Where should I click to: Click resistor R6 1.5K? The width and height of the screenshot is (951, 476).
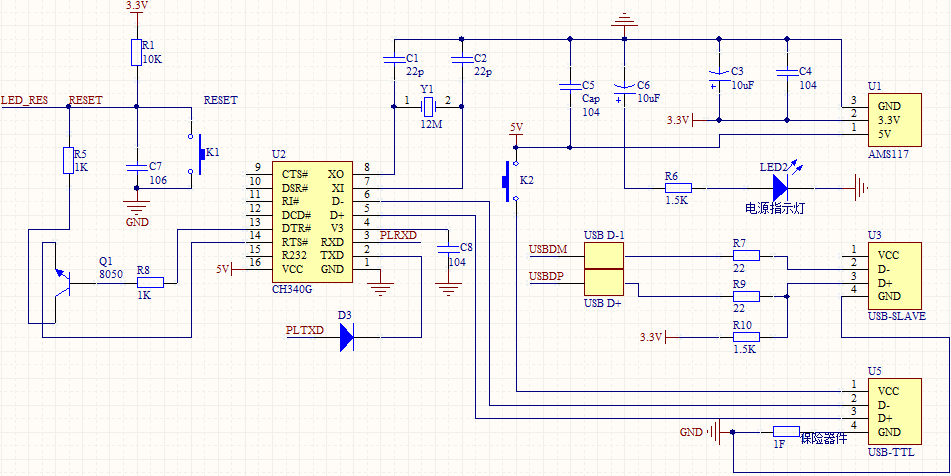point(678,187)
